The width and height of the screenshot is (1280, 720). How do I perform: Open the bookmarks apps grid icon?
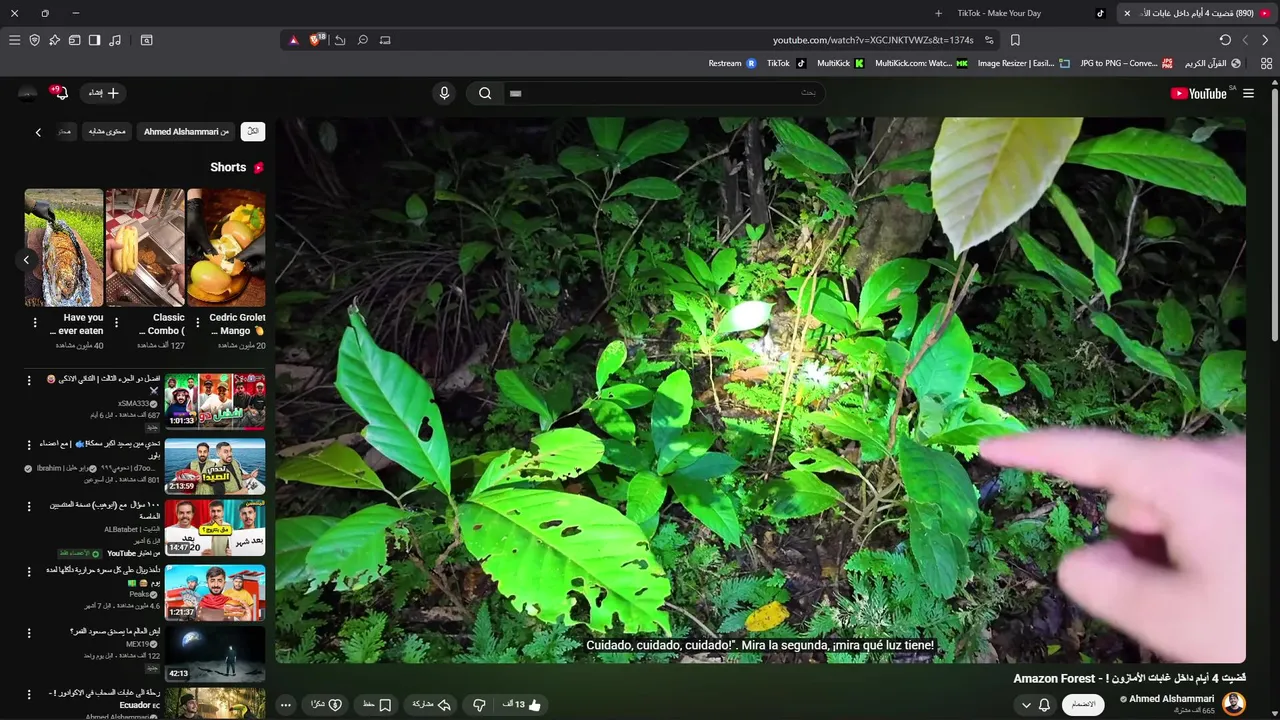[x=1266, y=63]
